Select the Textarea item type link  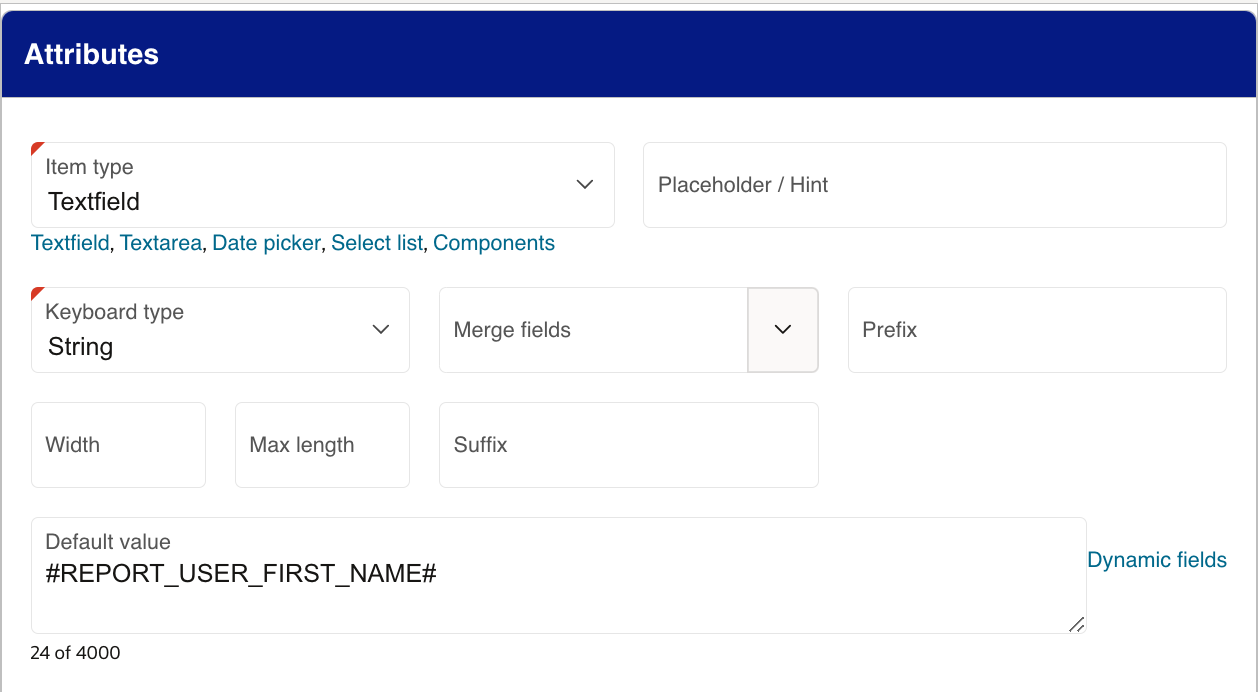[161, 242]
